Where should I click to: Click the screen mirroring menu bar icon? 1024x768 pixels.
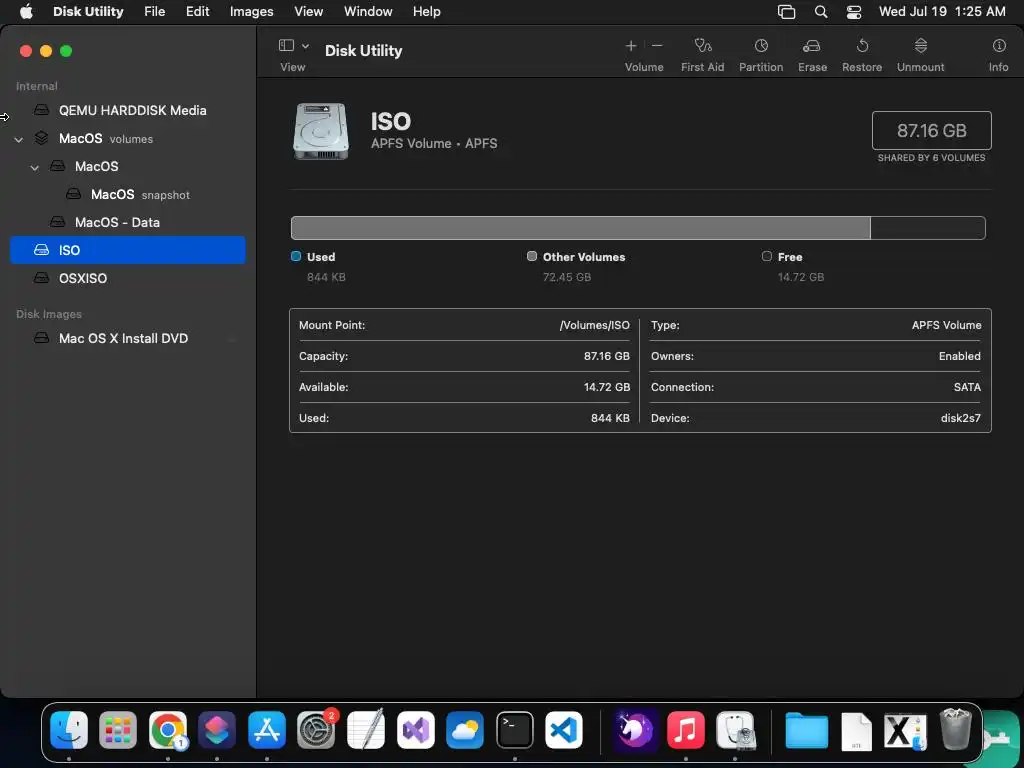tap(786, 12)
